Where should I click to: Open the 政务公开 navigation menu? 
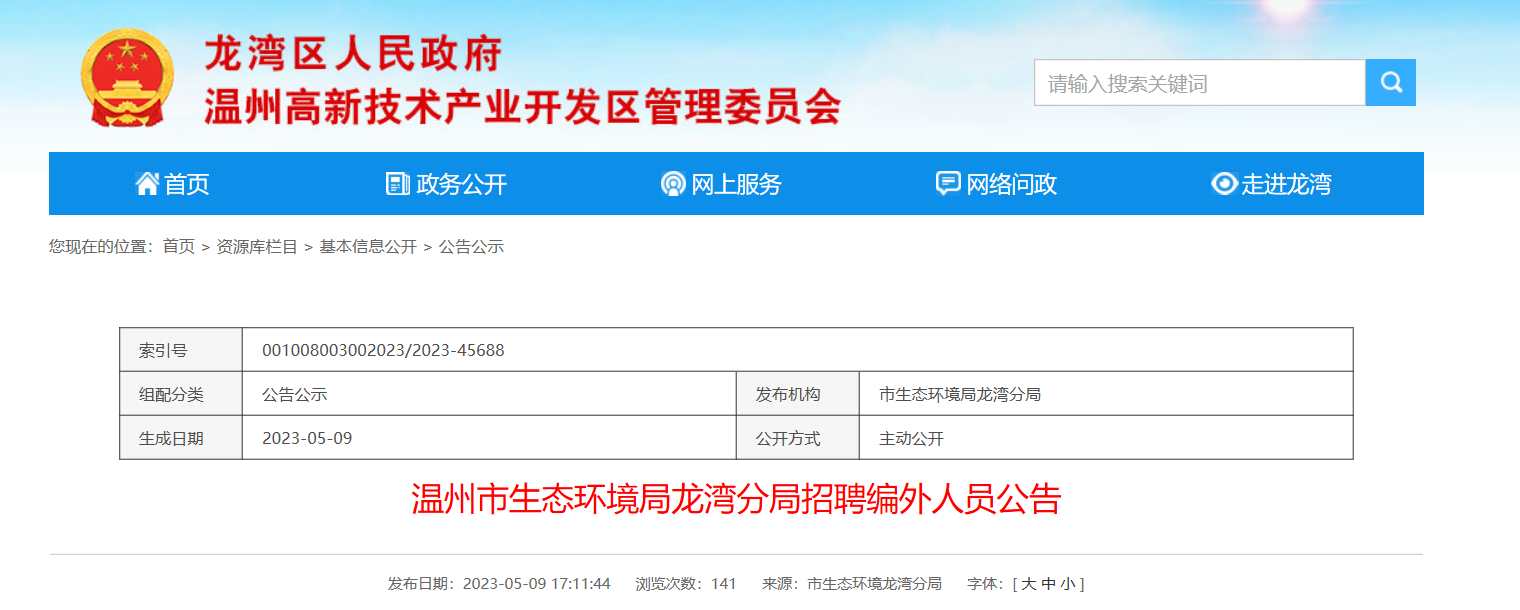coord(461,184)
